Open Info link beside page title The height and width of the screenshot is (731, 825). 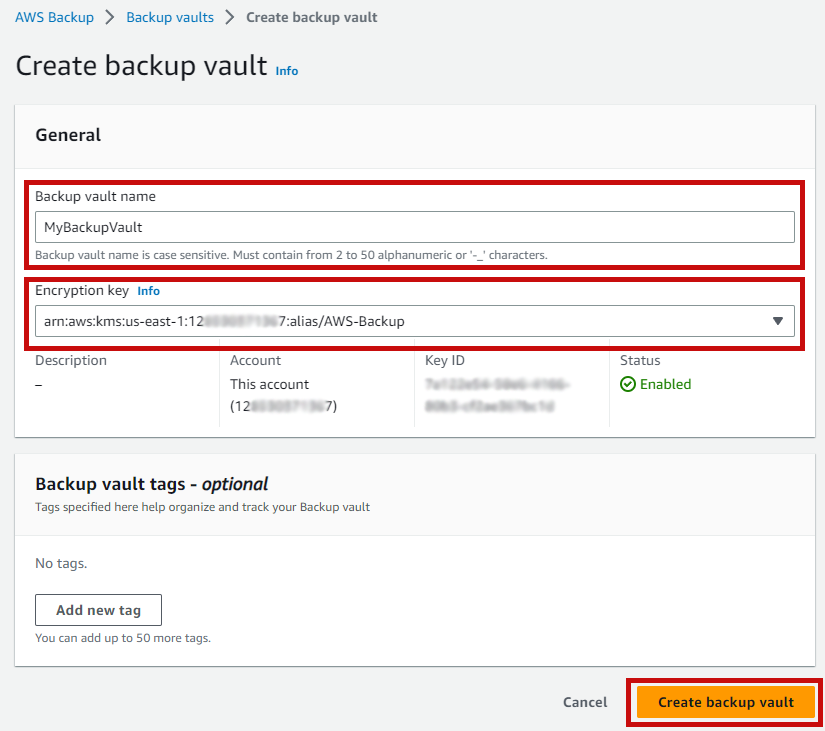[287, 71]
